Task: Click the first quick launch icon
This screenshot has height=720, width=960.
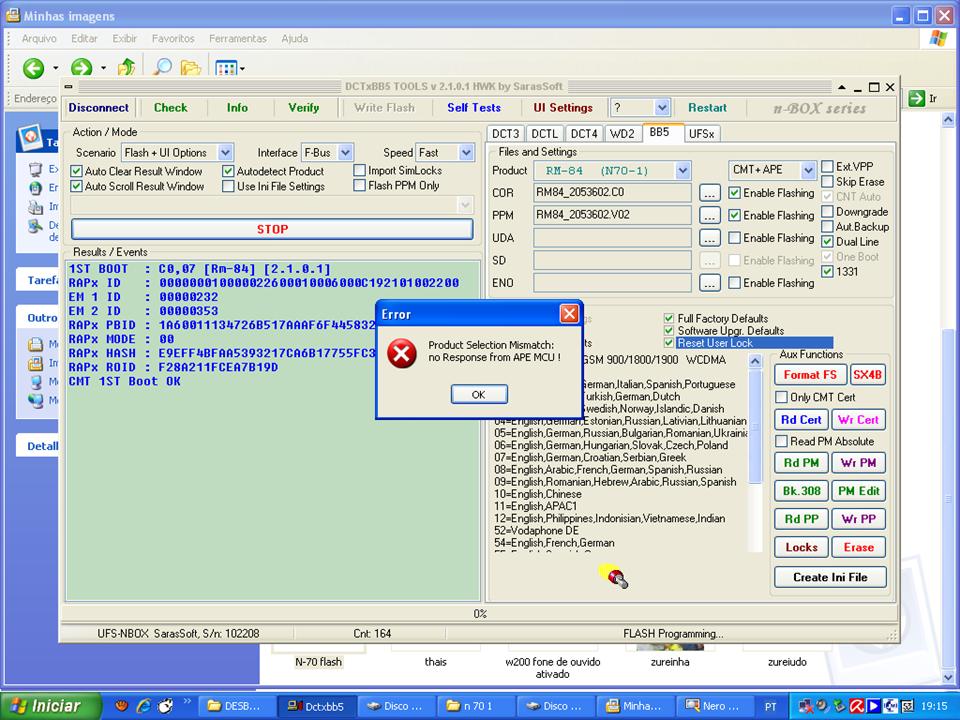Action: pos(121,706)
